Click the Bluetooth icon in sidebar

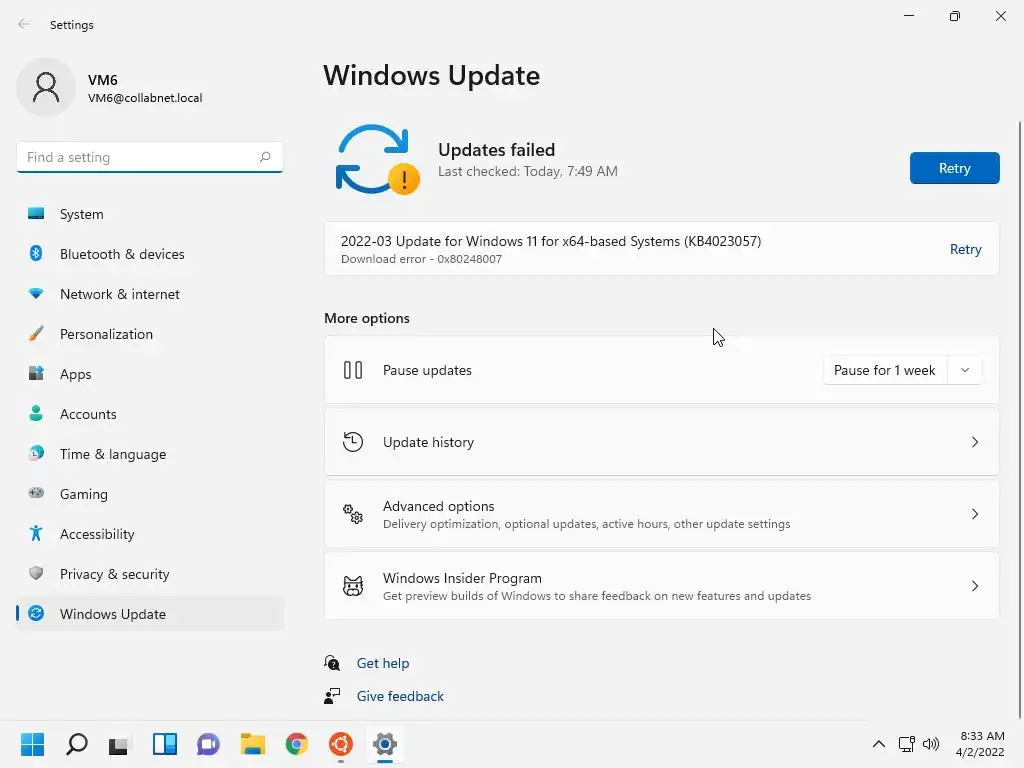click(36, 253)
